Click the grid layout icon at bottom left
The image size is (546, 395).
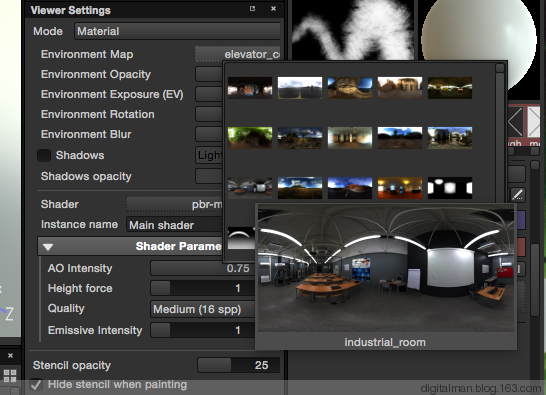[x=10, y=376]
